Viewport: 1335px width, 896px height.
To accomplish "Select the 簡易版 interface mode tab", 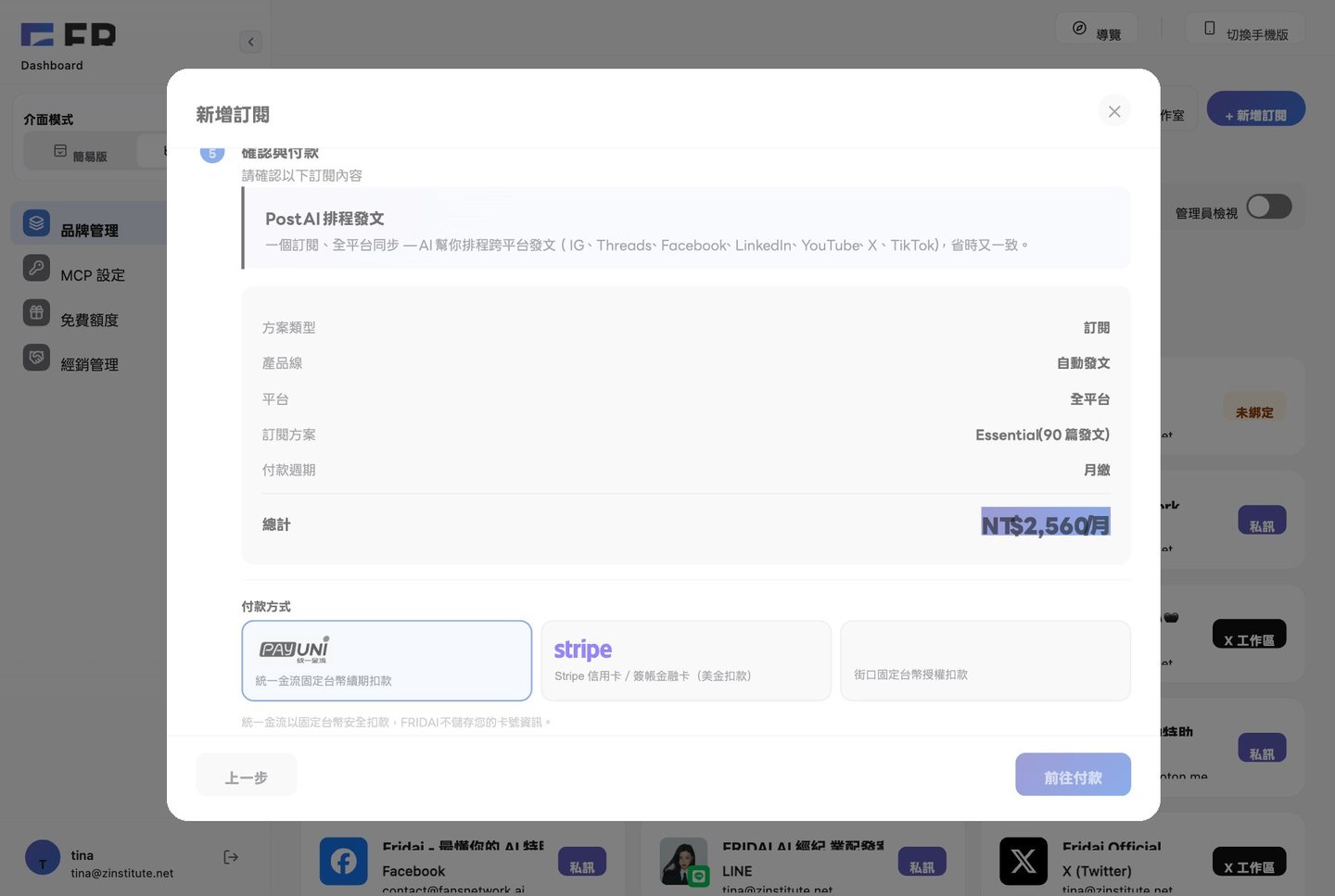I will point(81,151).
